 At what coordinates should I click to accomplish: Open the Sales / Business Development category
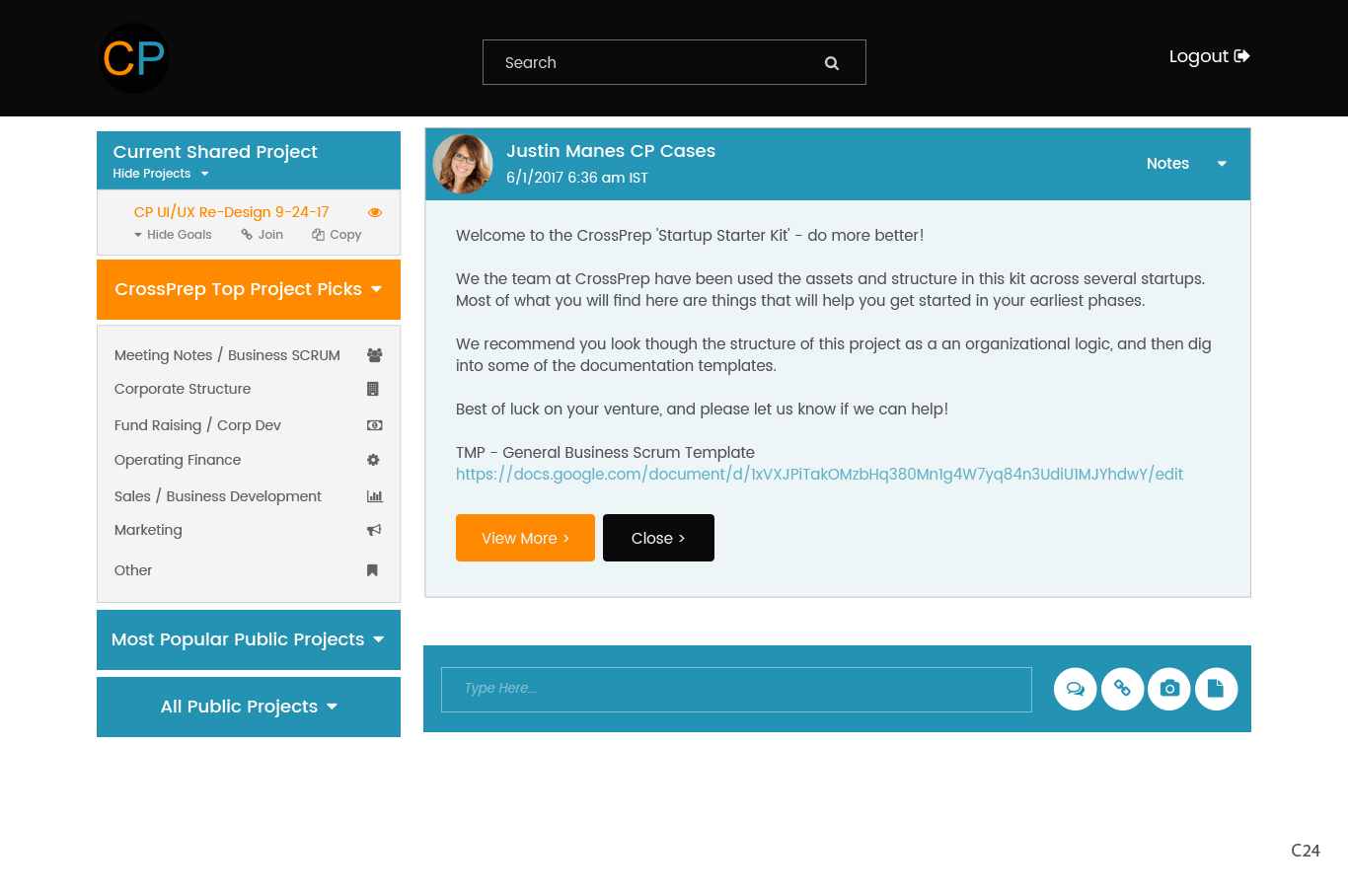218,496
